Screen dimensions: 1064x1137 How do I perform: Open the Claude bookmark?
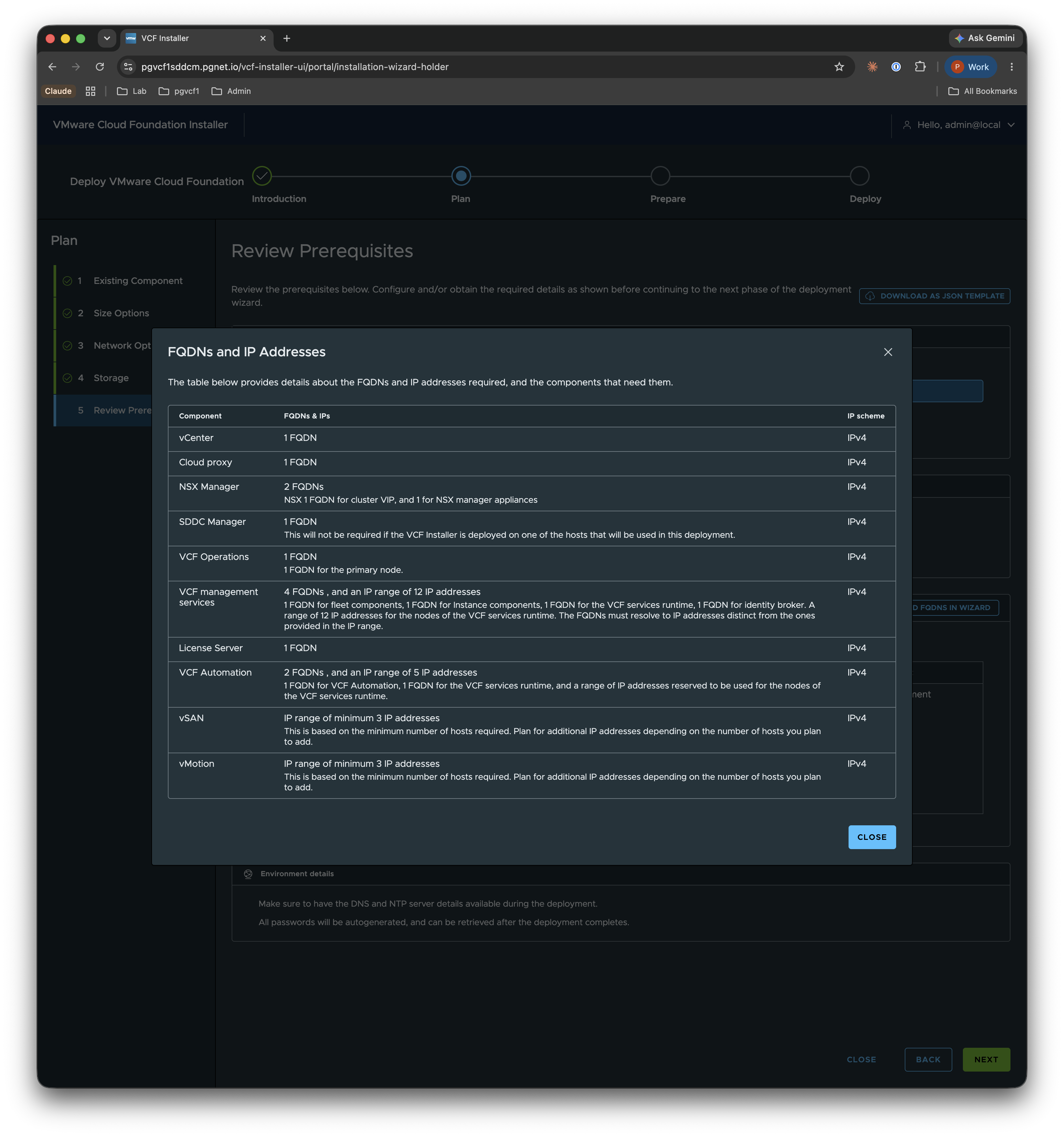58,91
